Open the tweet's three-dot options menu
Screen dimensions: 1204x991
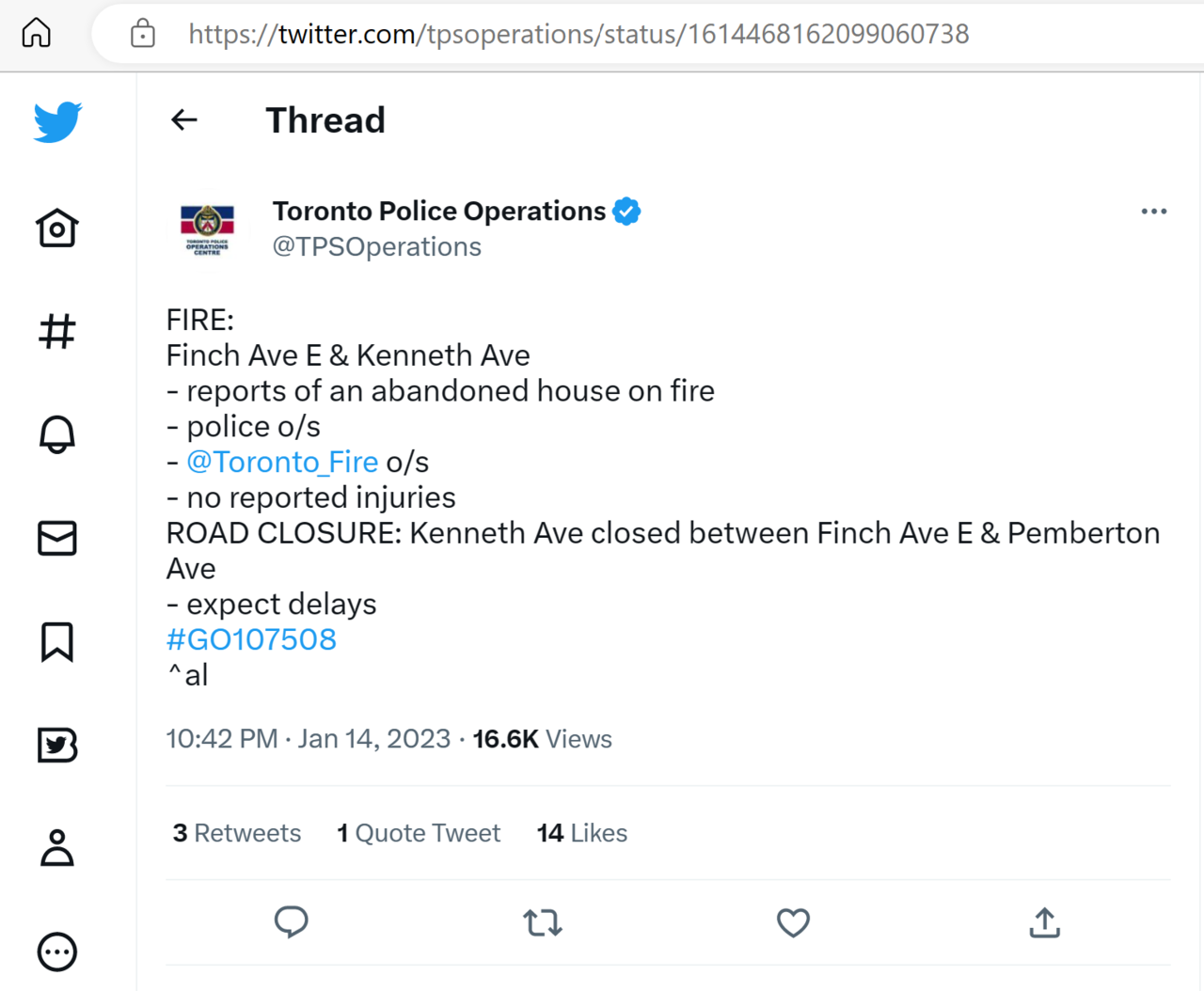(1153, 212)
